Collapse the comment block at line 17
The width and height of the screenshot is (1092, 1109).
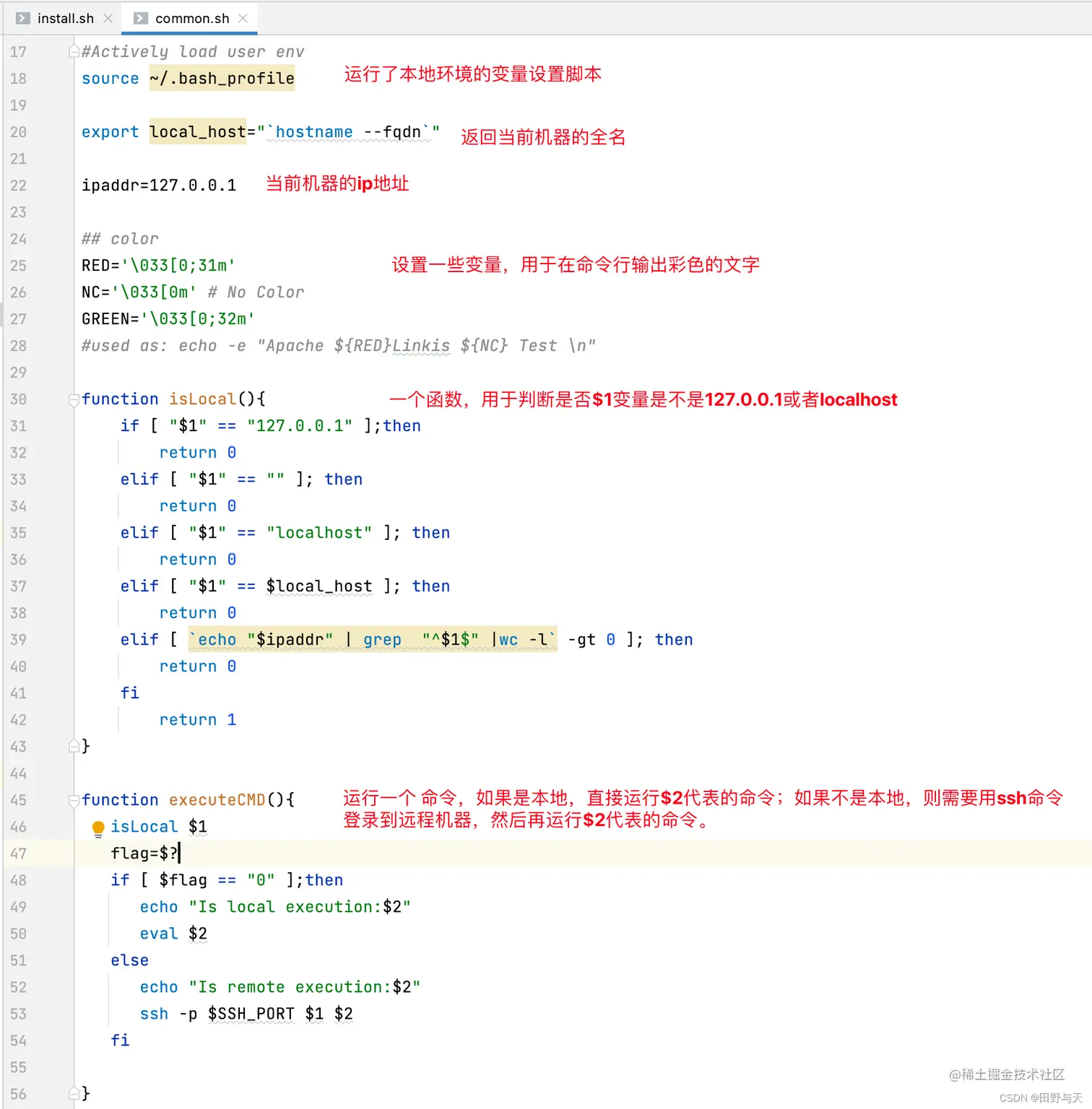pyautogui.click(x=74, y=51)
